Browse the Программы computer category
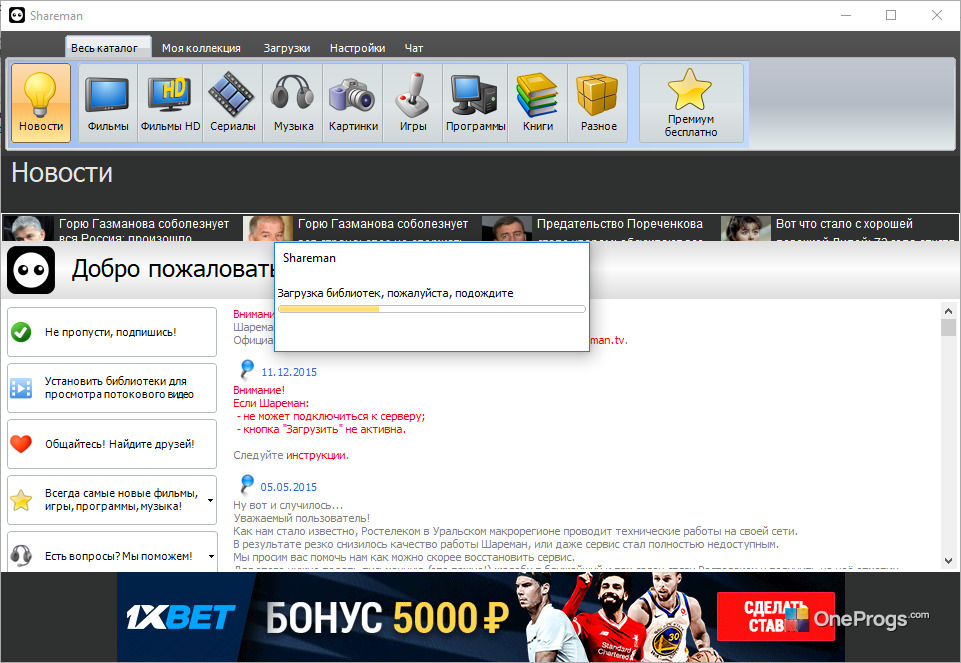Screen dimensions: 961x663 coord(475,103)
